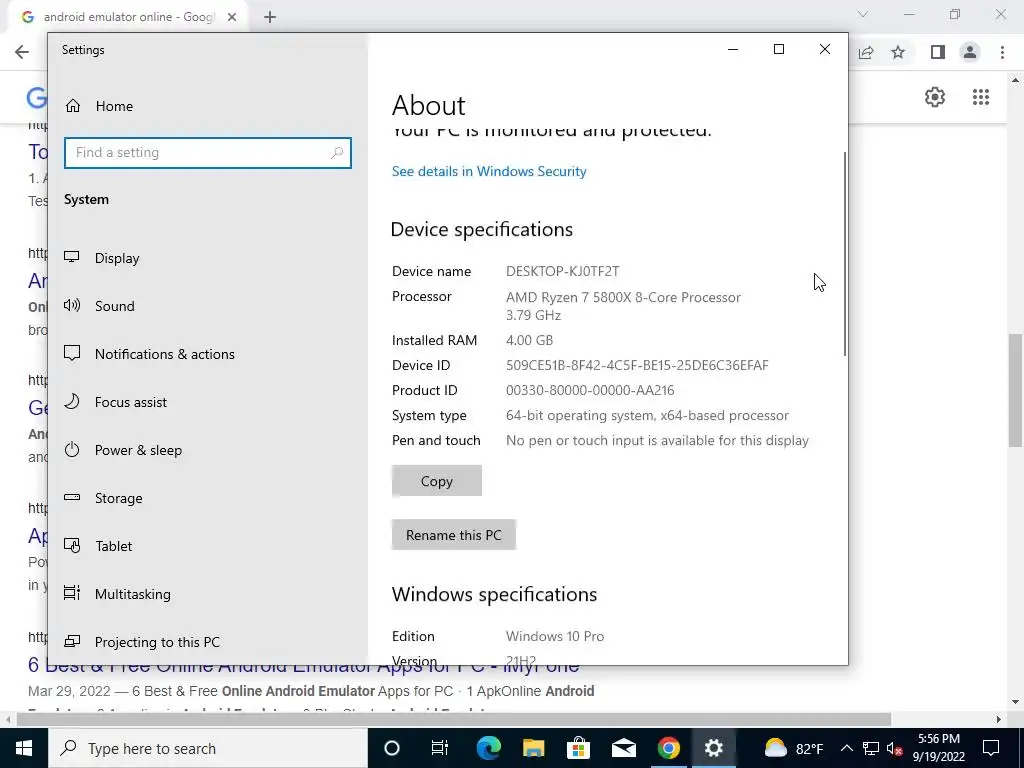1024x768 pixels.
Task: Copy the device specifications
Action: (x=437, y=481)
